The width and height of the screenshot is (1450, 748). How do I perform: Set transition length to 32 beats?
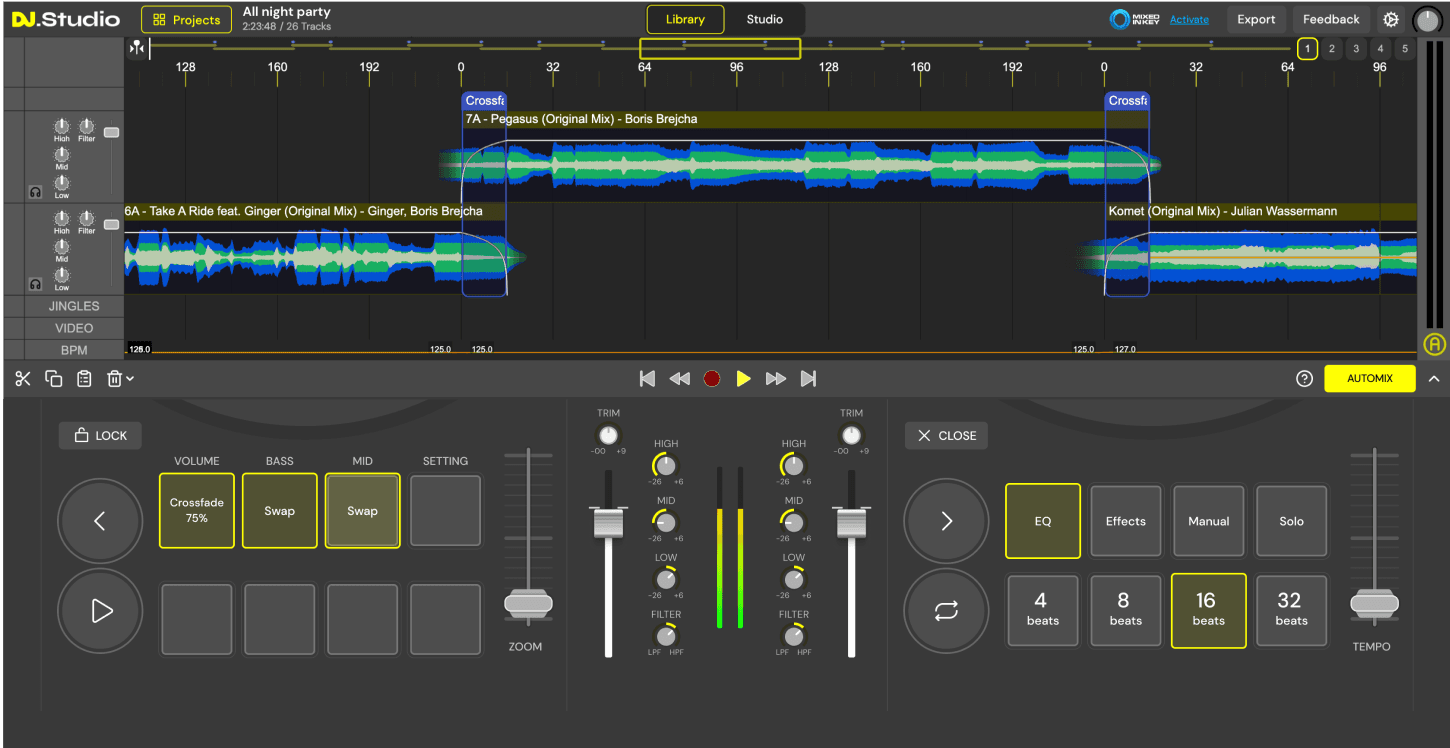coord(1292,610)
